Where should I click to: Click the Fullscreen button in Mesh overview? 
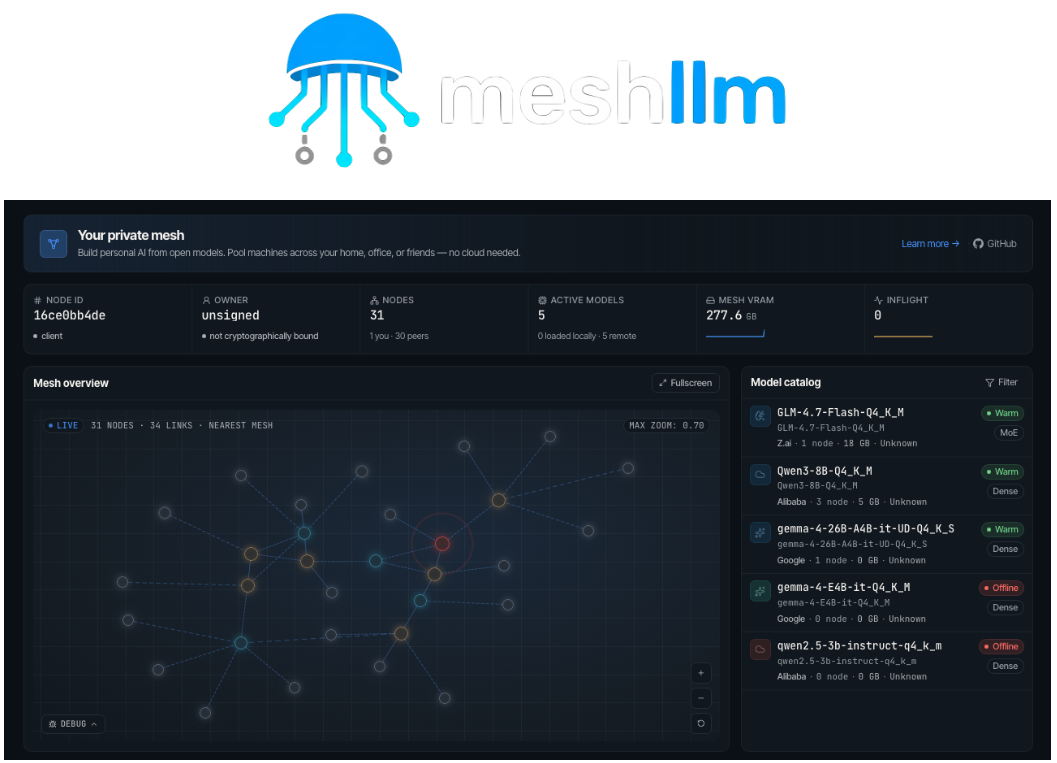pyautogui.click(x=686, y=383)
